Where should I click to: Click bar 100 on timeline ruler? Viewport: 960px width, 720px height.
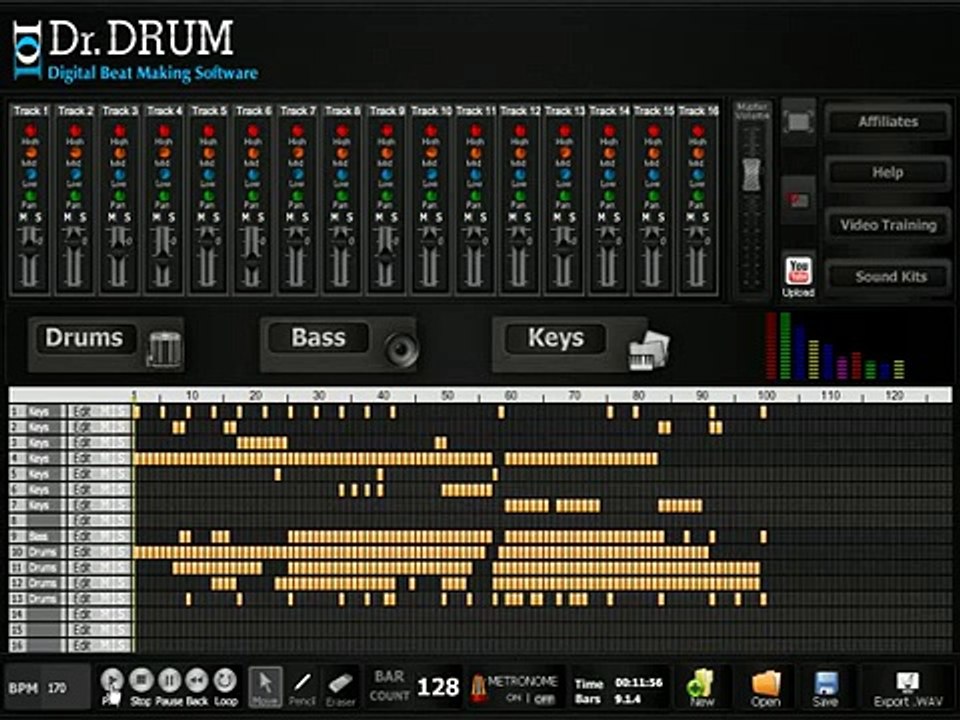(766, 396)
